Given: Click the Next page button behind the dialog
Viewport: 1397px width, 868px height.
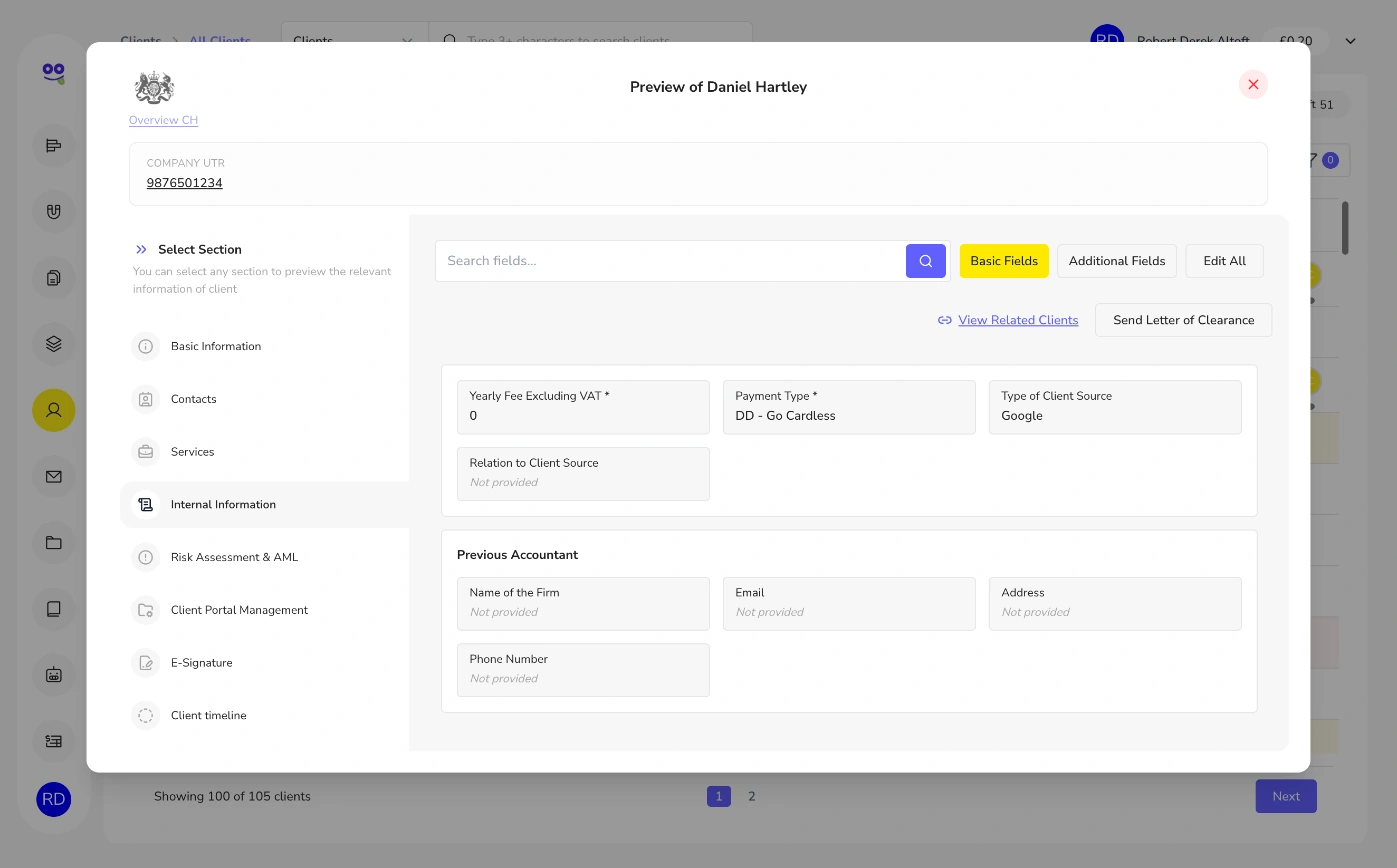Looking at the screenshot, I should pos(1286,797).
